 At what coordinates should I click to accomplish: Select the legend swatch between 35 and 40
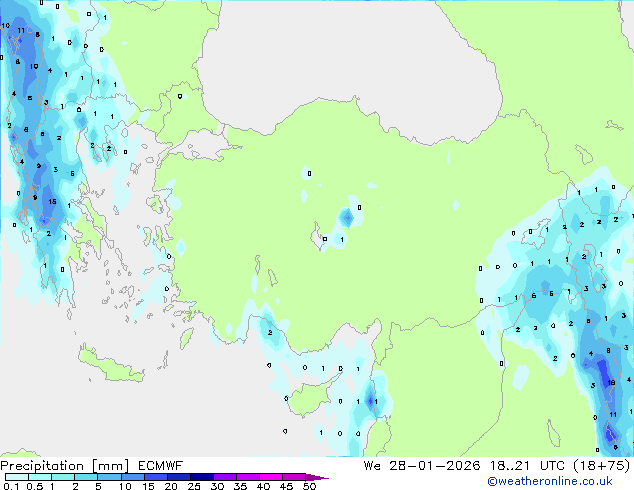[248, 477]
